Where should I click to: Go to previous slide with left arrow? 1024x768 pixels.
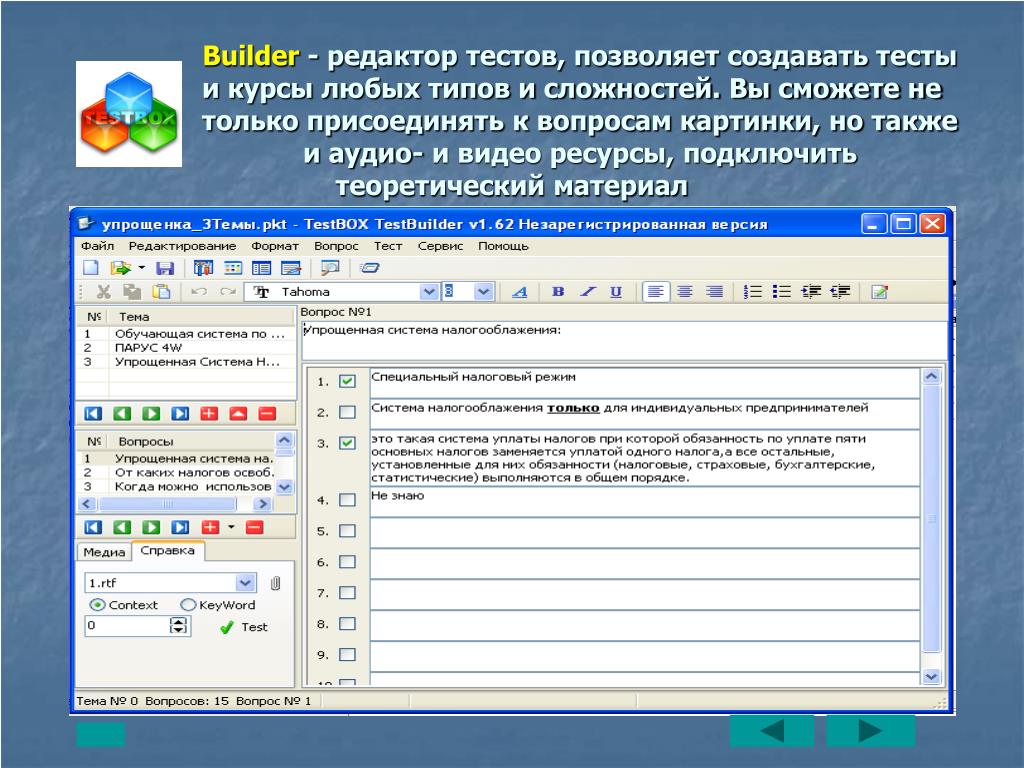[773, 731]
